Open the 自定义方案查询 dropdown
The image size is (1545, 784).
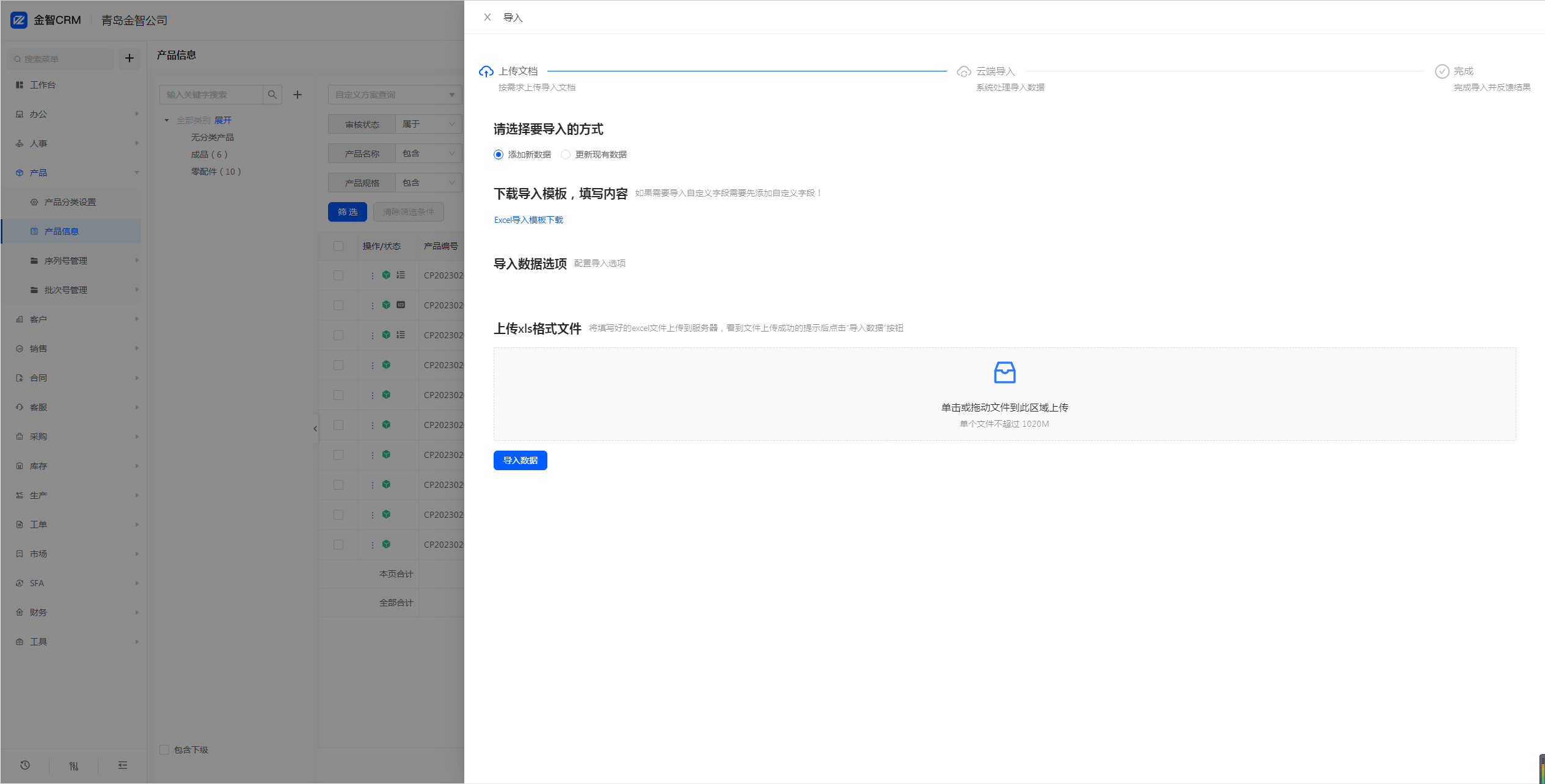point(395,95)
